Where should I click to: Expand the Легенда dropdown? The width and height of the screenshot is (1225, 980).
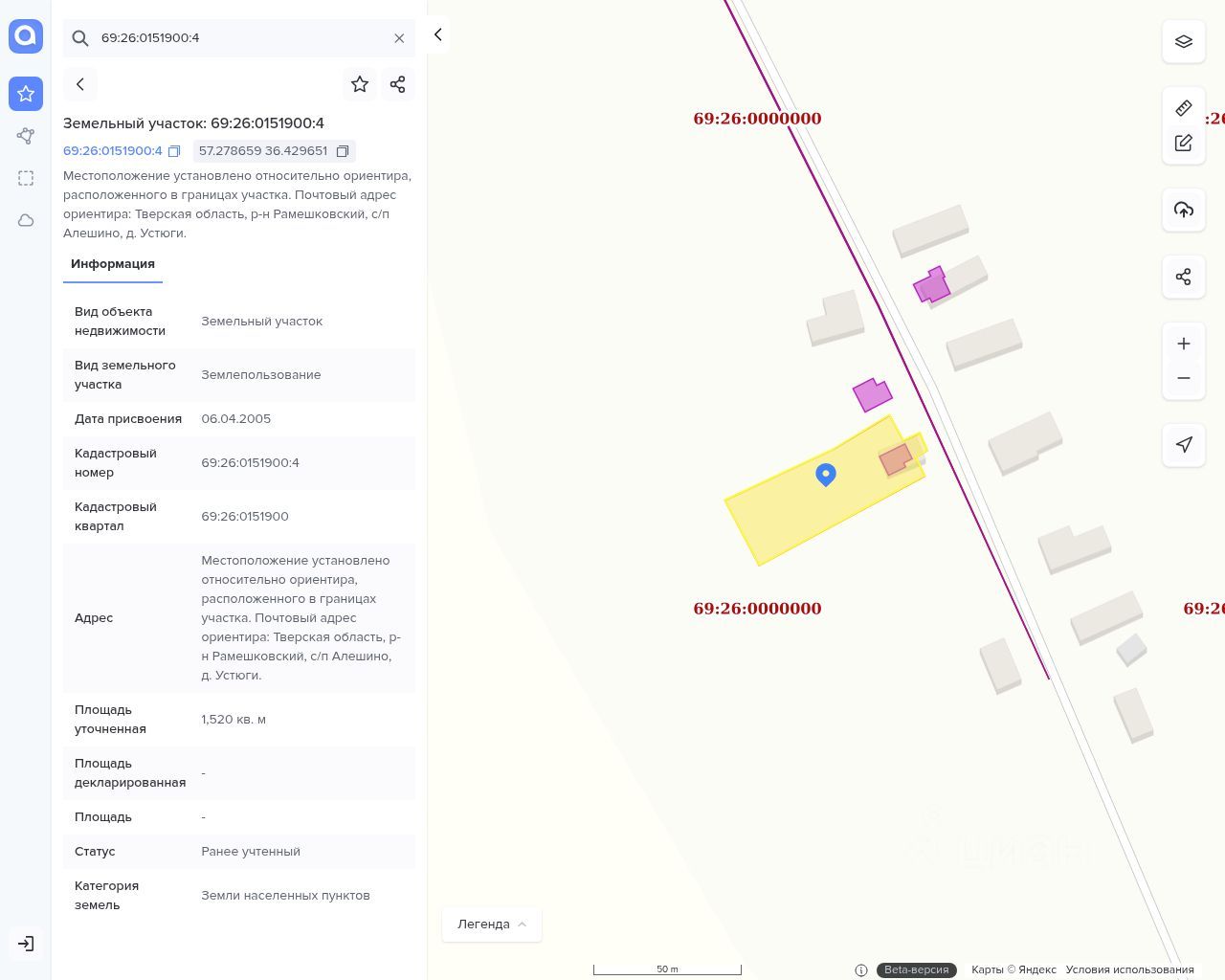pos(492,924)
